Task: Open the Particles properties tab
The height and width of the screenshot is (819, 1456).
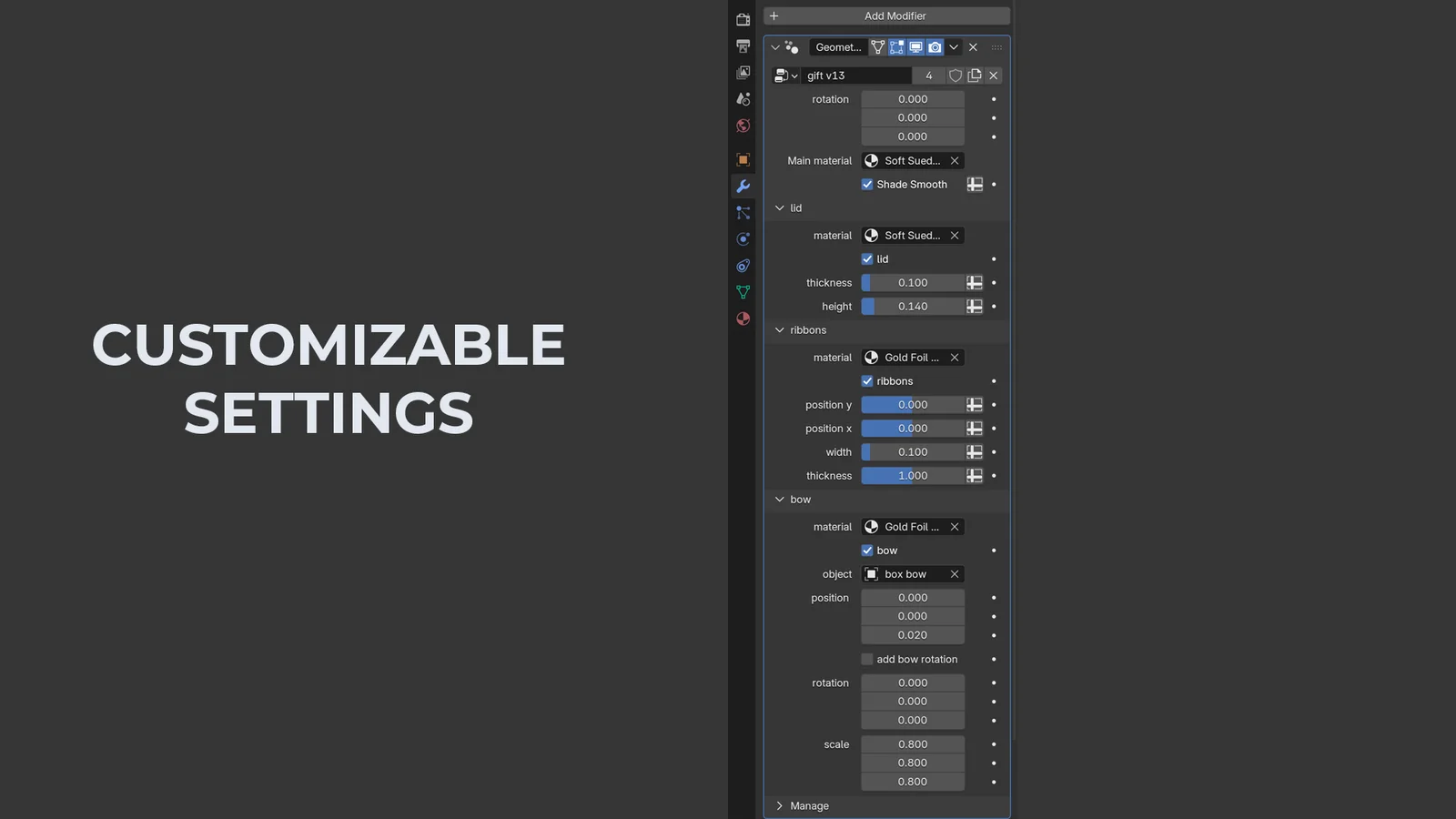Action: click(743, 212)
